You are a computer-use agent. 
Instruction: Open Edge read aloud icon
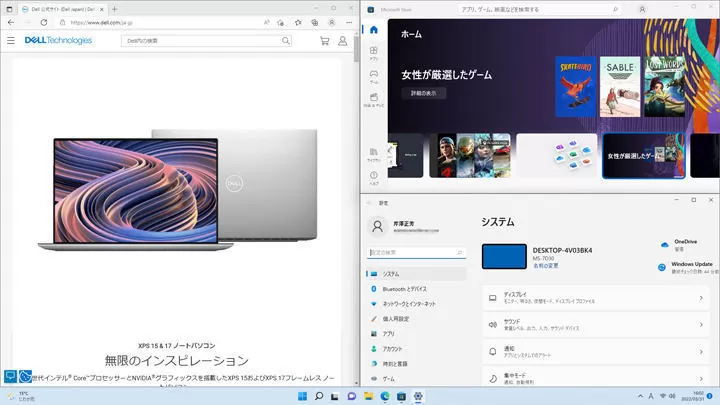266,22
